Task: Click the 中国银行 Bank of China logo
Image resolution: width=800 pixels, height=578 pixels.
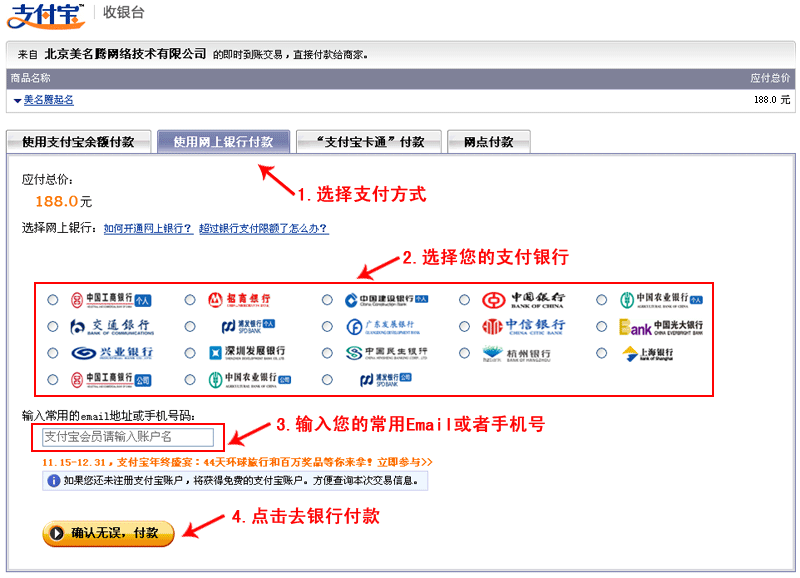Action: tap(523, 300)
